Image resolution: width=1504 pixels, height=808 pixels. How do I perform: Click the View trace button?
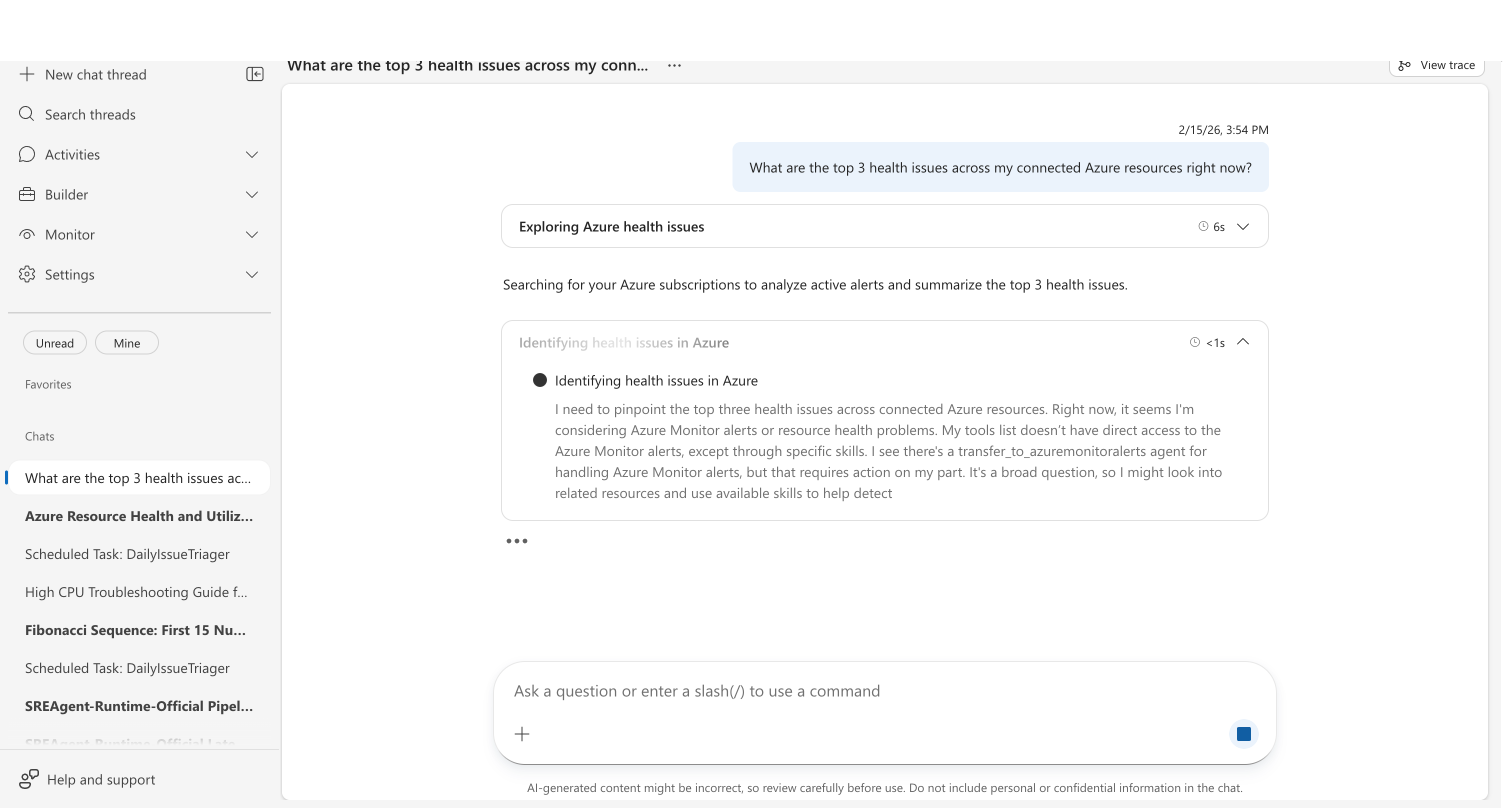pyautogui.click(x=1437, y=65)
